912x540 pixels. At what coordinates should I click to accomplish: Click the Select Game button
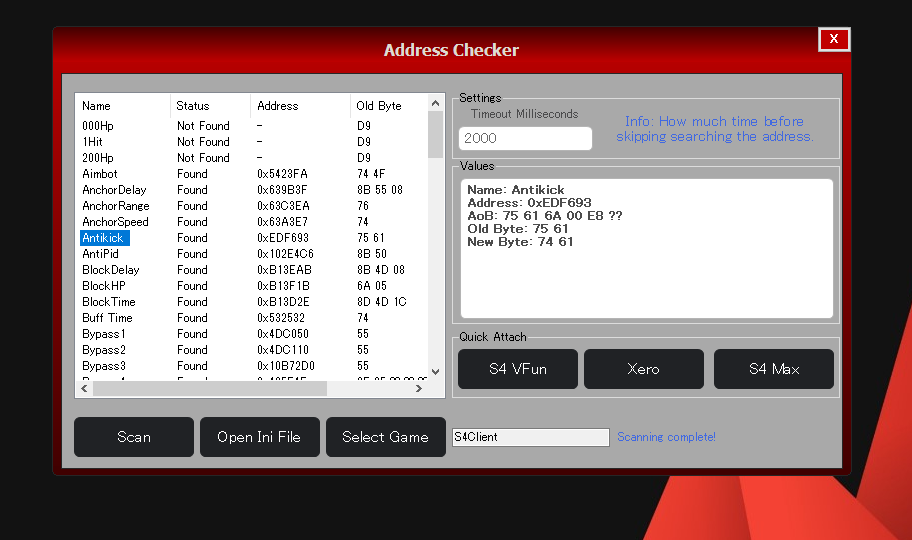pyautogui.click(x=386, y=437)
